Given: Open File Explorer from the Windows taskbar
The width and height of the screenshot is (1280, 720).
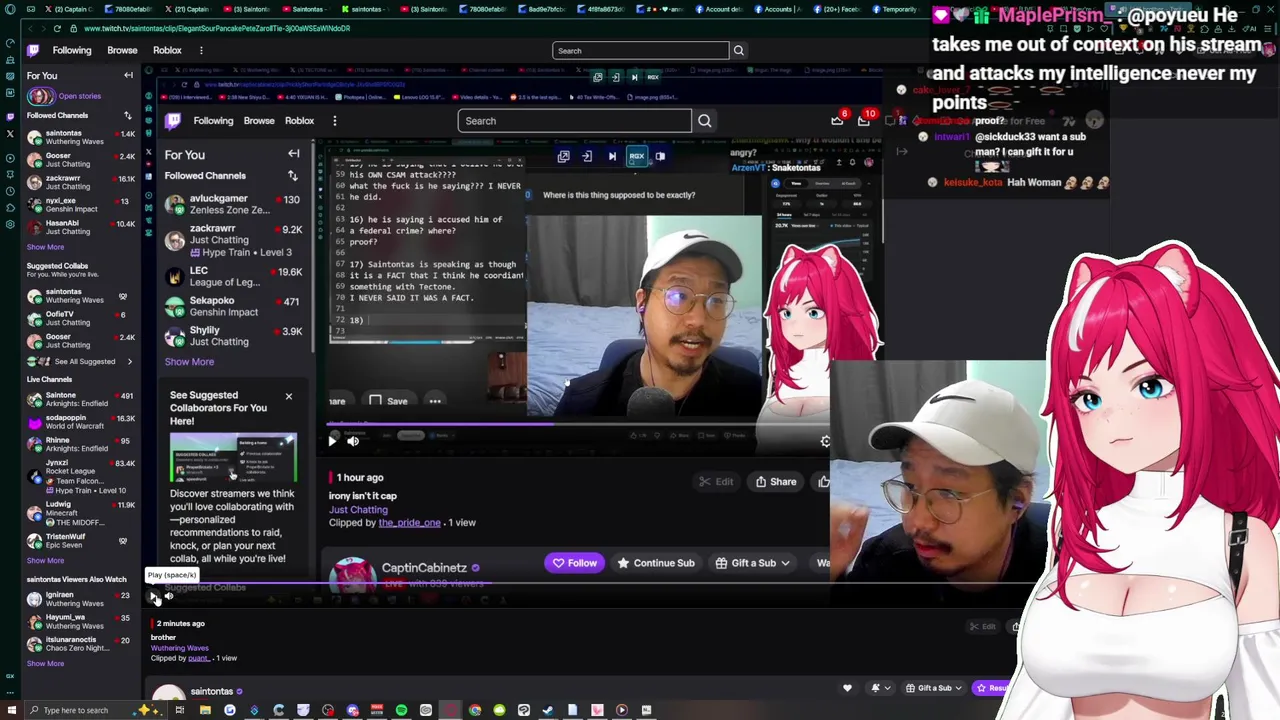Looking at the screenshot, I should tap(205, 710).
